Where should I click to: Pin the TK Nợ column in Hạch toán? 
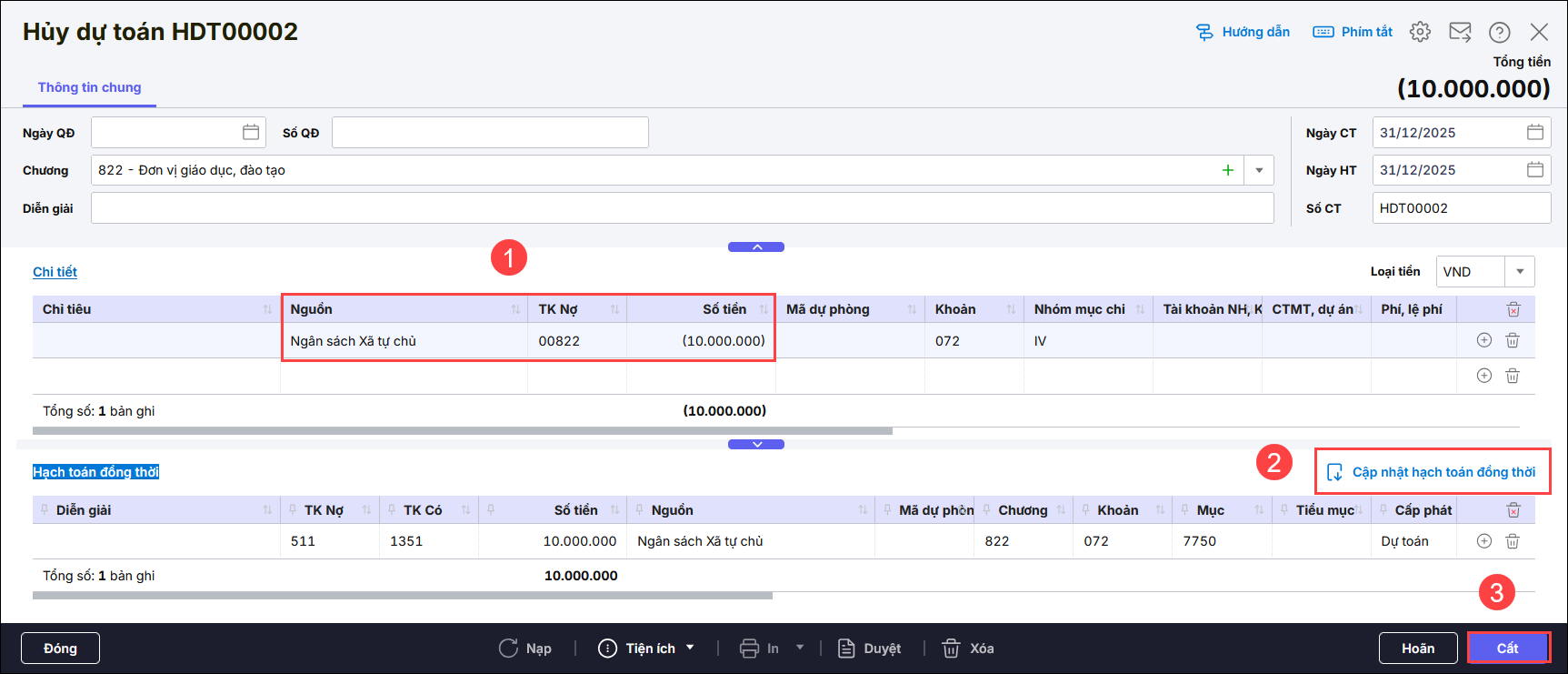coord(293,510)
